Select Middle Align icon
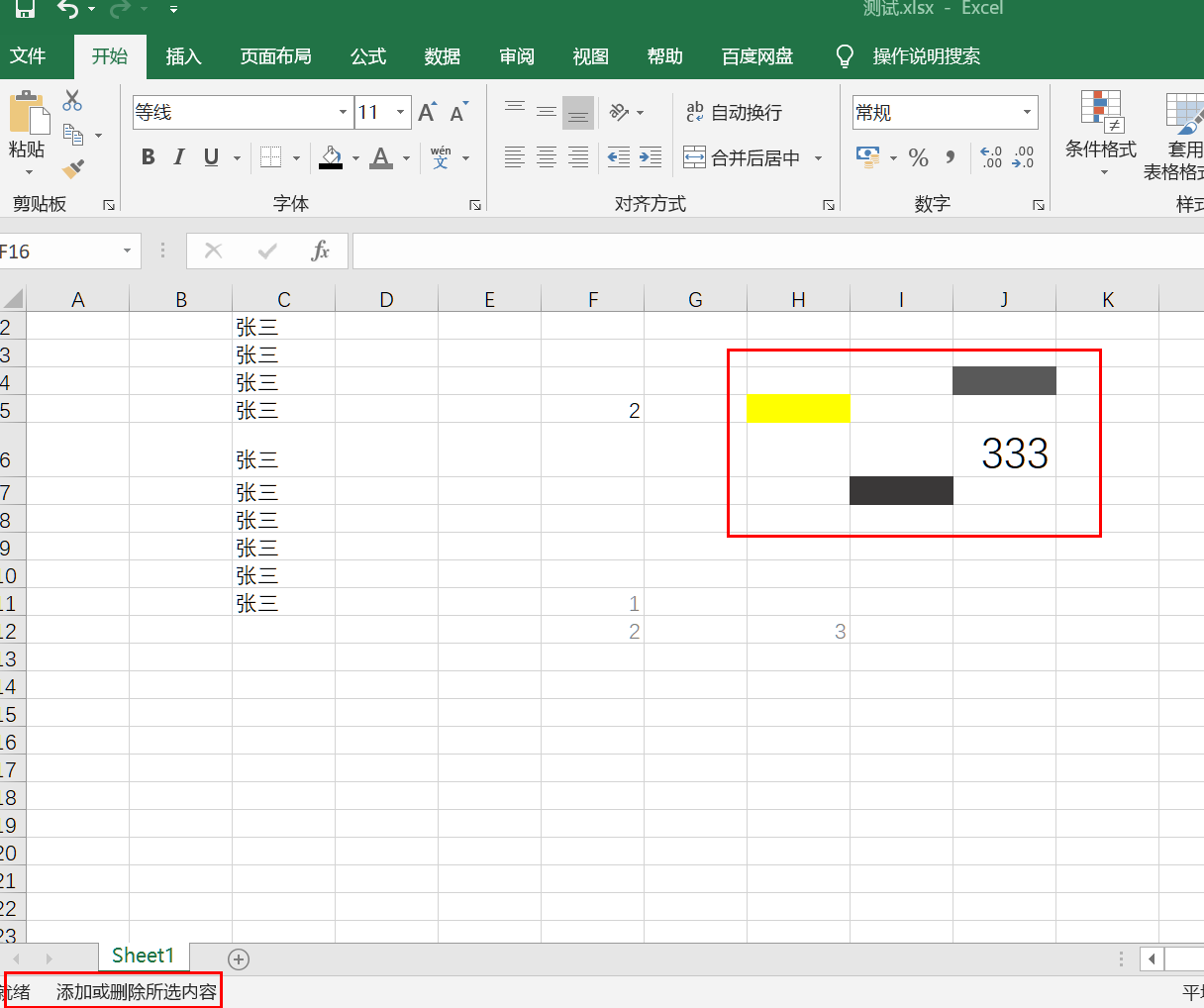 pos(546,112)
